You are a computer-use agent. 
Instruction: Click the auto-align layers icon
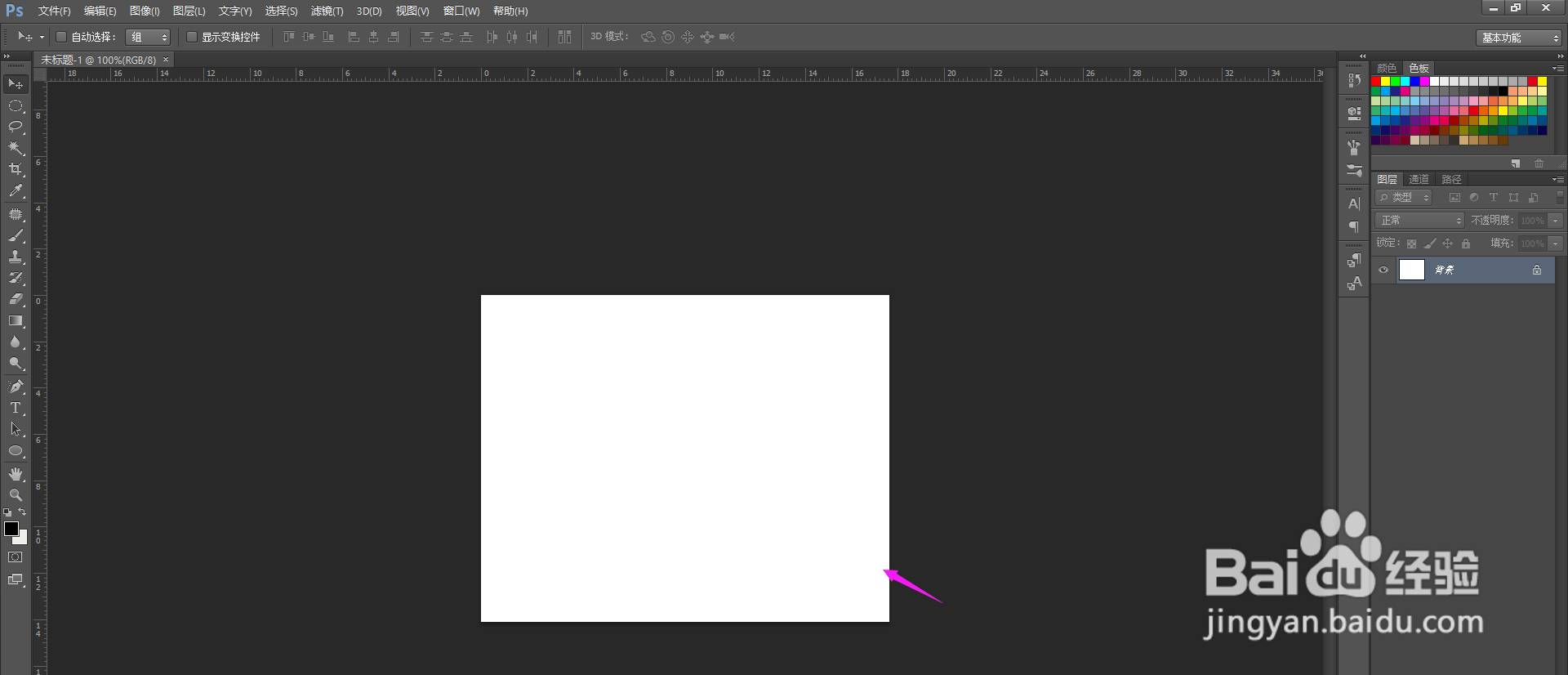[x=564, y=37]
